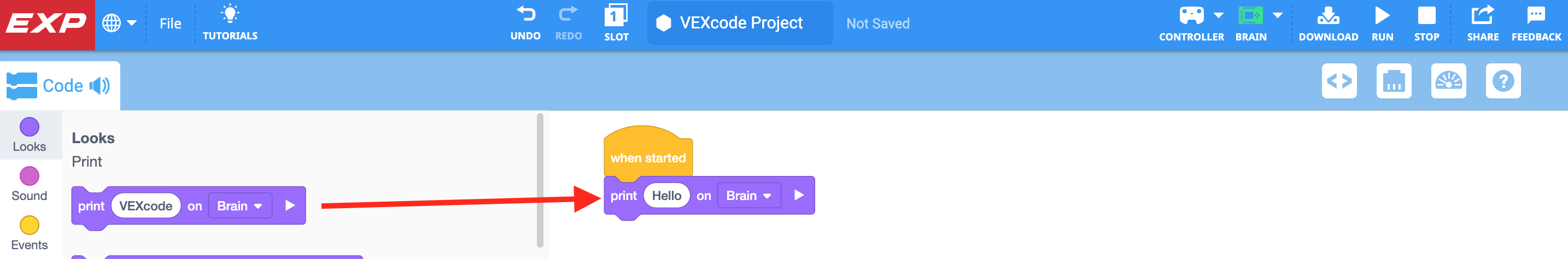The width and height of the screenshot is (1568, 259).
Task: Open the Share icon
Action: click(x=1482, y=16)
